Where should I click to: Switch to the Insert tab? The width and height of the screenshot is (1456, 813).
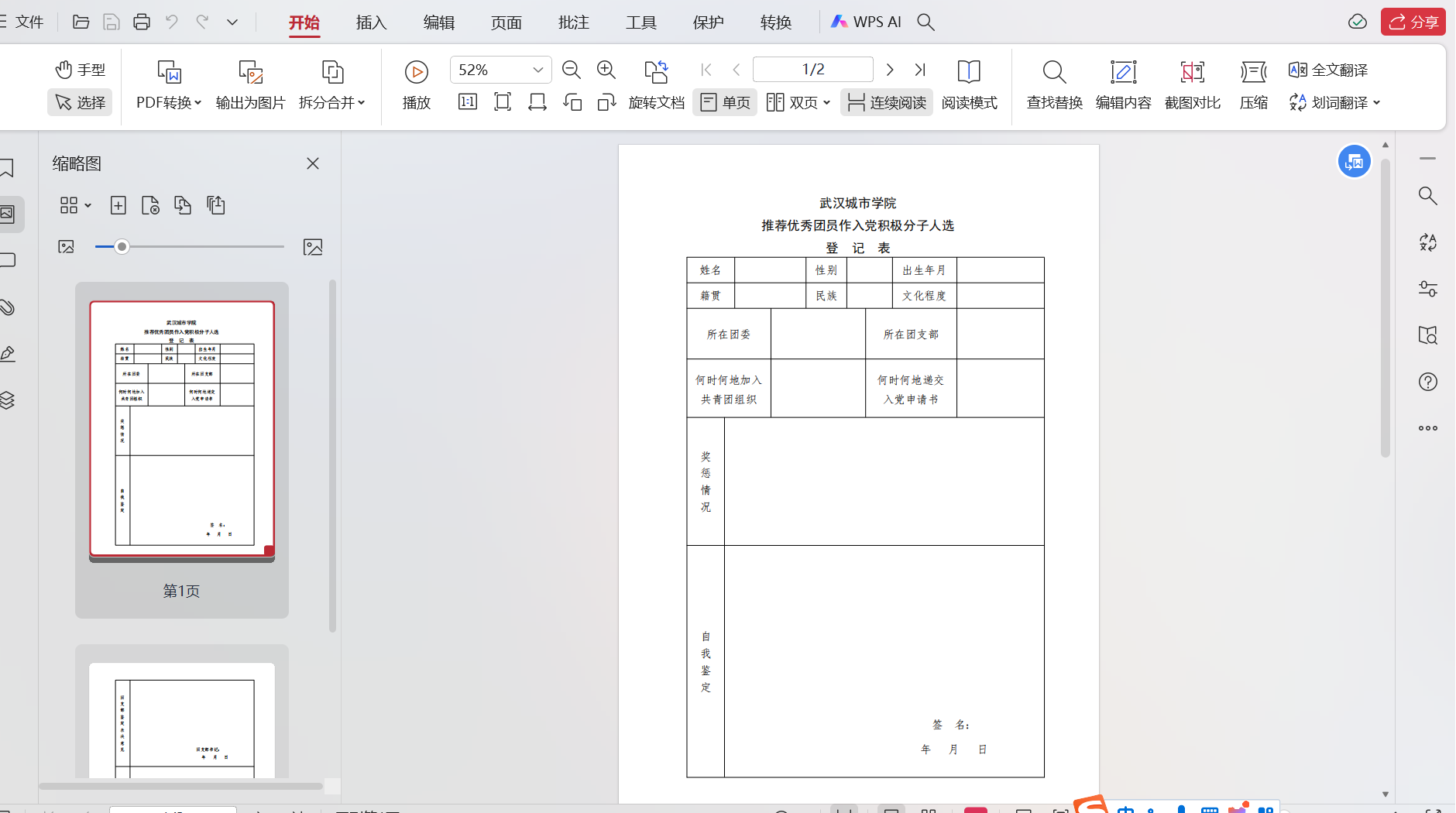(x=371, y=22)
